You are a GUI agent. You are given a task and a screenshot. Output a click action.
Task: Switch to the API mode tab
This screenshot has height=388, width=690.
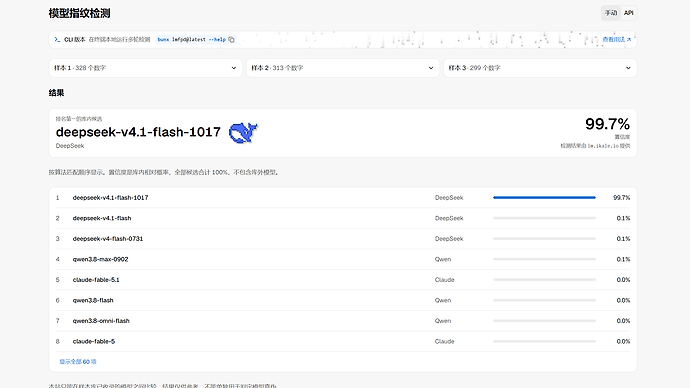pos(628,13)
